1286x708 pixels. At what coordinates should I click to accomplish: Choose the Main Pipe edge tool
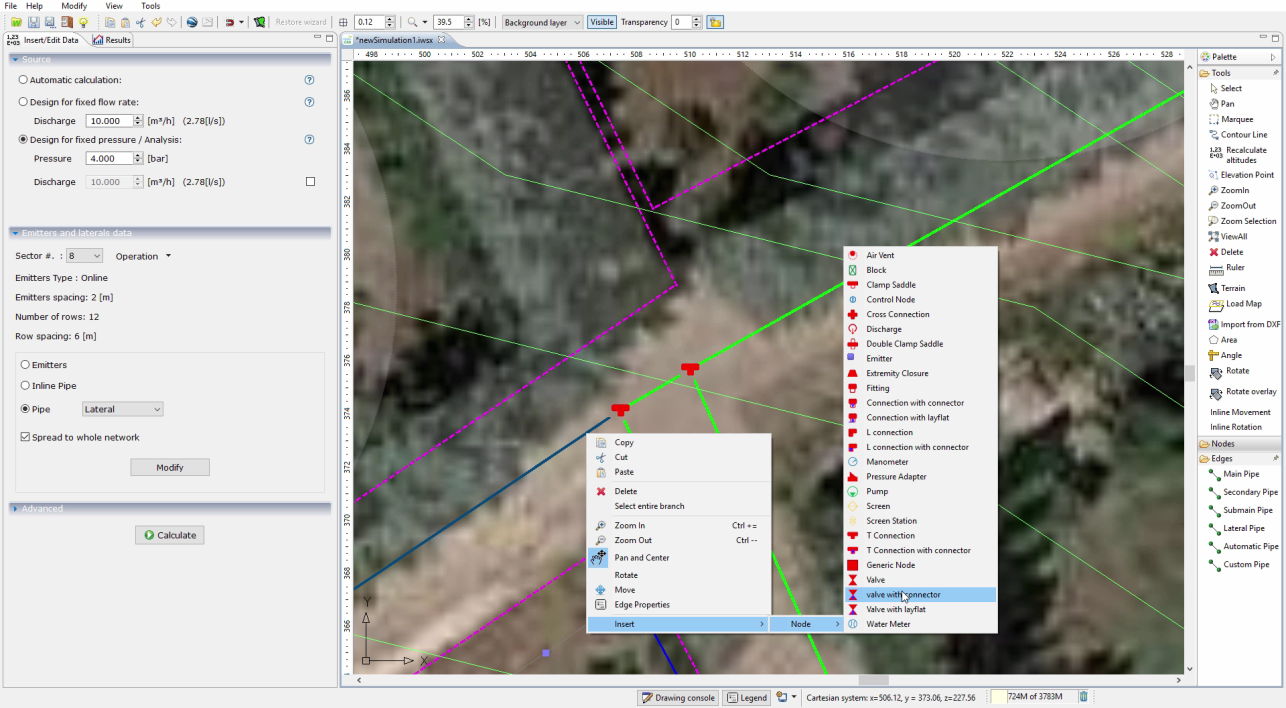point(1241,474)
